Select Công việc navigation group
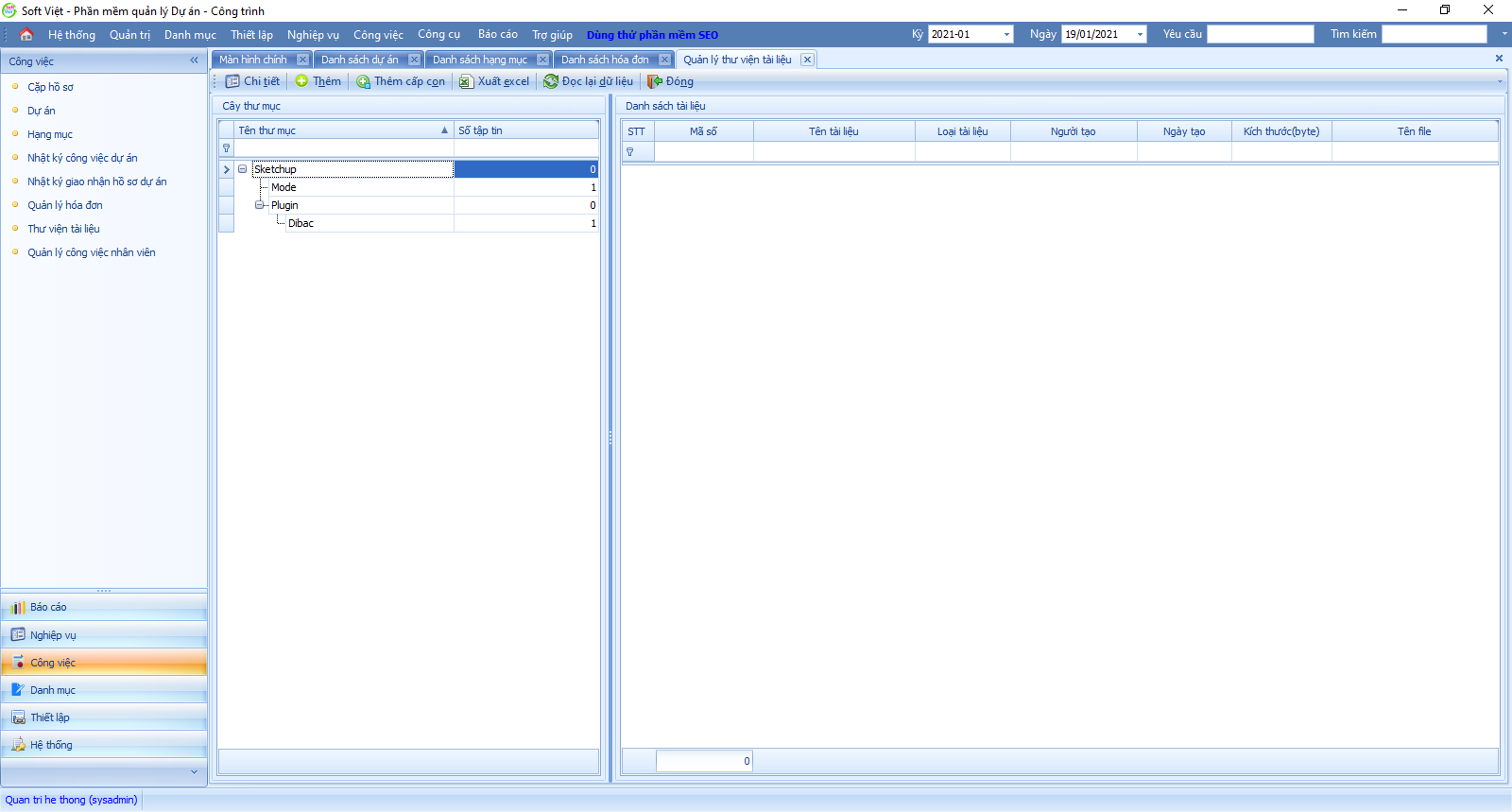The height and width of the screenshot is (812, 1512). pyautogui.click(x=104, y=662)
